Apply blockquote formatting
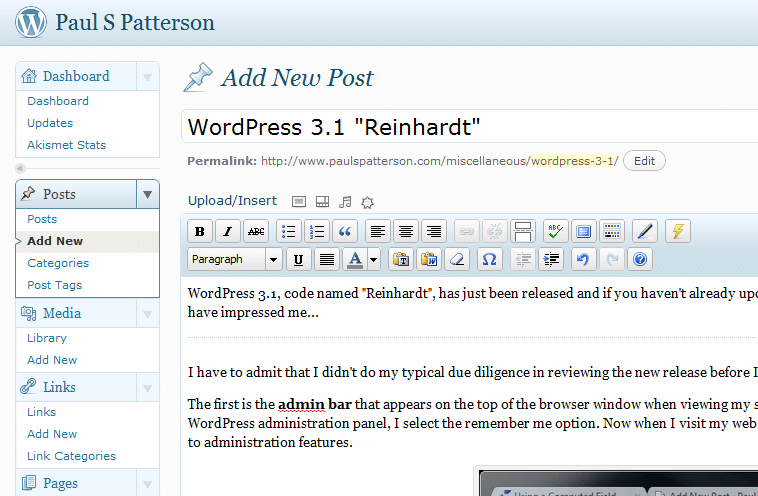This screenshot has width=758, height=496. pyautogui.click(x=345, y=232)
